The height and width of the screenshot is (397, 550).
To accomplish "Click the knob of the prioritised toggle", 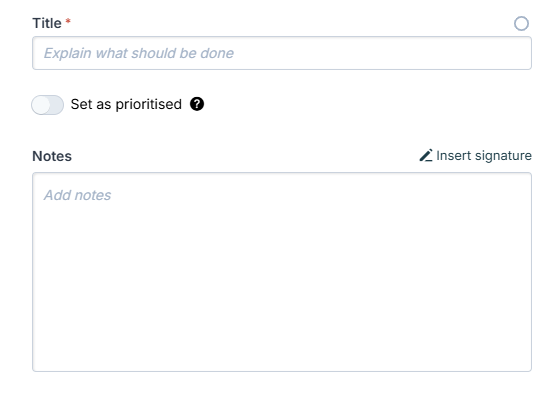I will point(41,105).
